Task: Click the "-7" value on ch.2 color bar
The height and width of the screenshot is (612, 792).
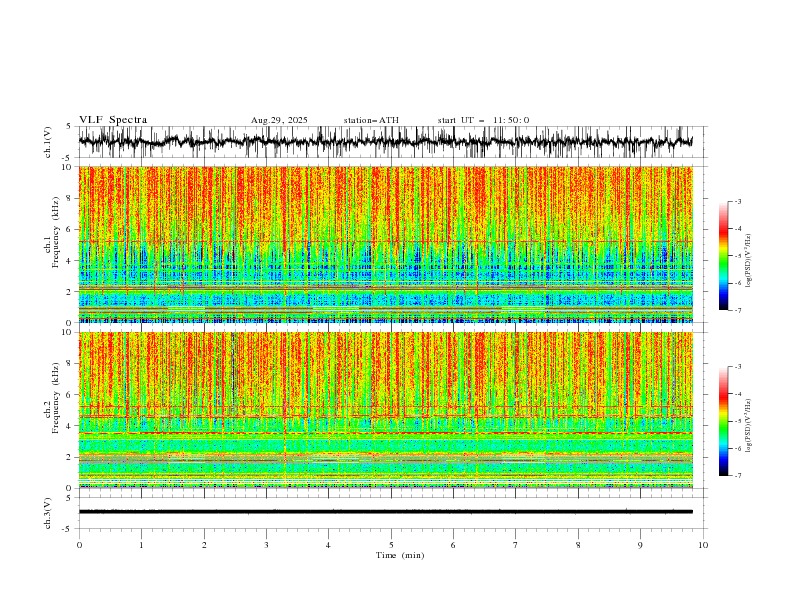Action: pos(738,476)
